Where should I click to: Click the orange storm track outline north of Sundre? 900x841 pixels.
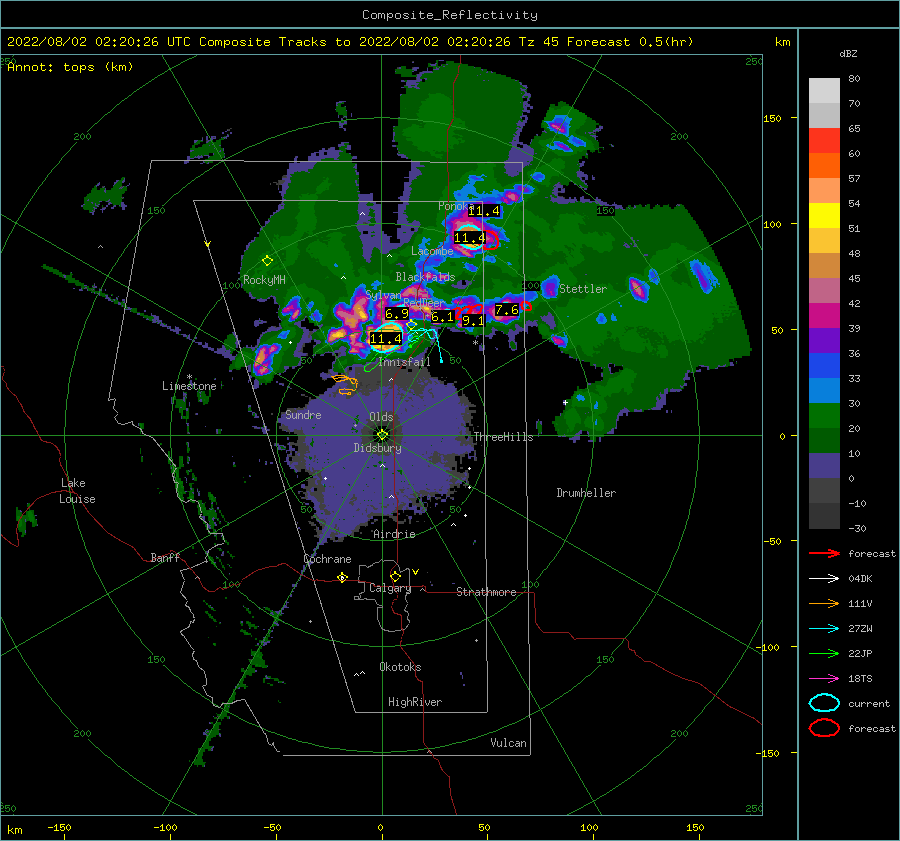(345, 384)
